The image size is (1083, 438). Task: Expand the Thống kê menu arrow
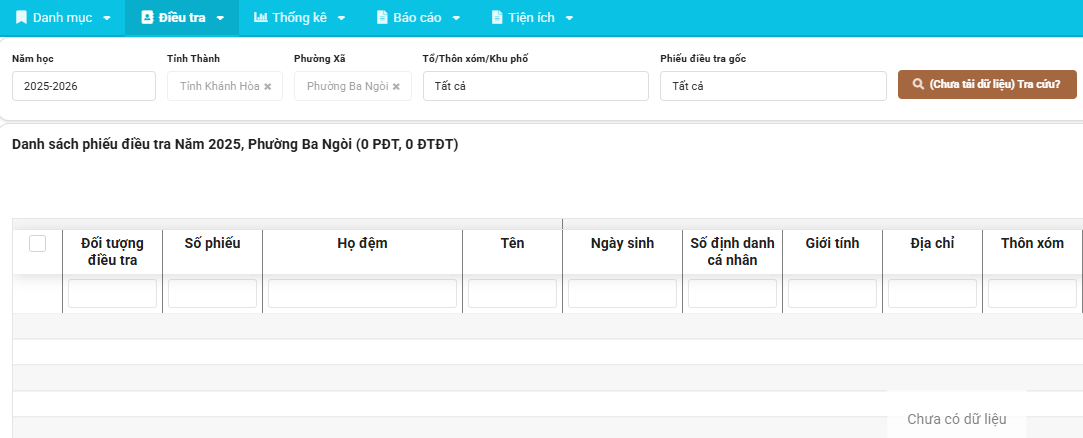click(341, 19)
